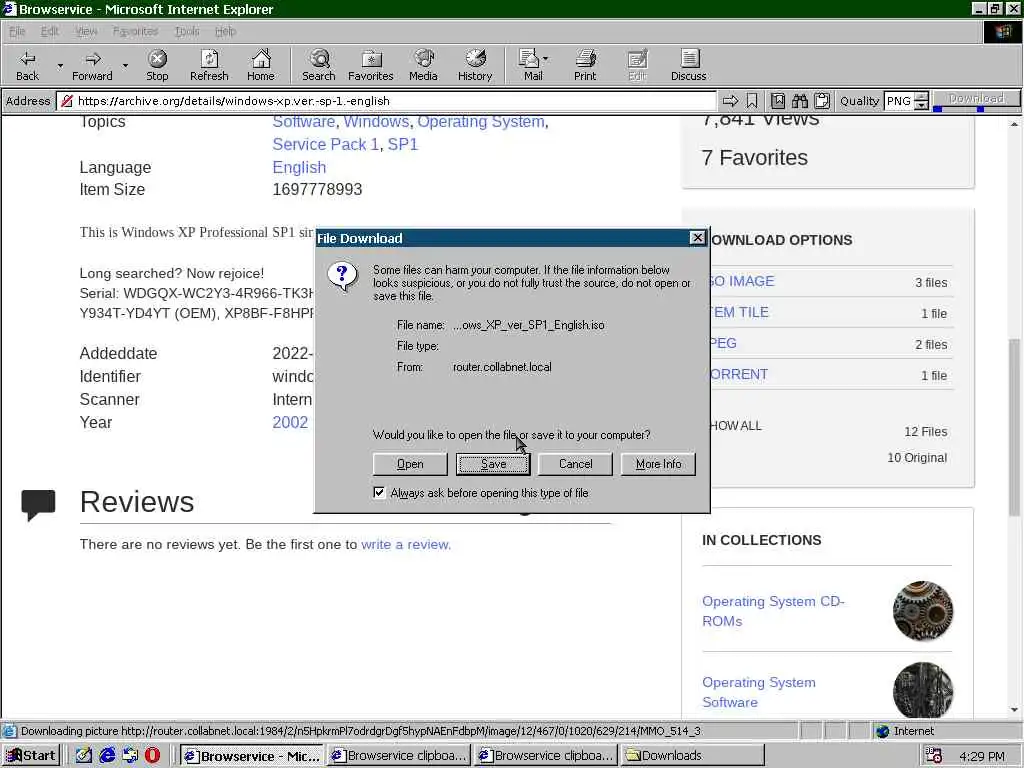
Task: Click the Edit toolbar icon
Action: (637, 65)
